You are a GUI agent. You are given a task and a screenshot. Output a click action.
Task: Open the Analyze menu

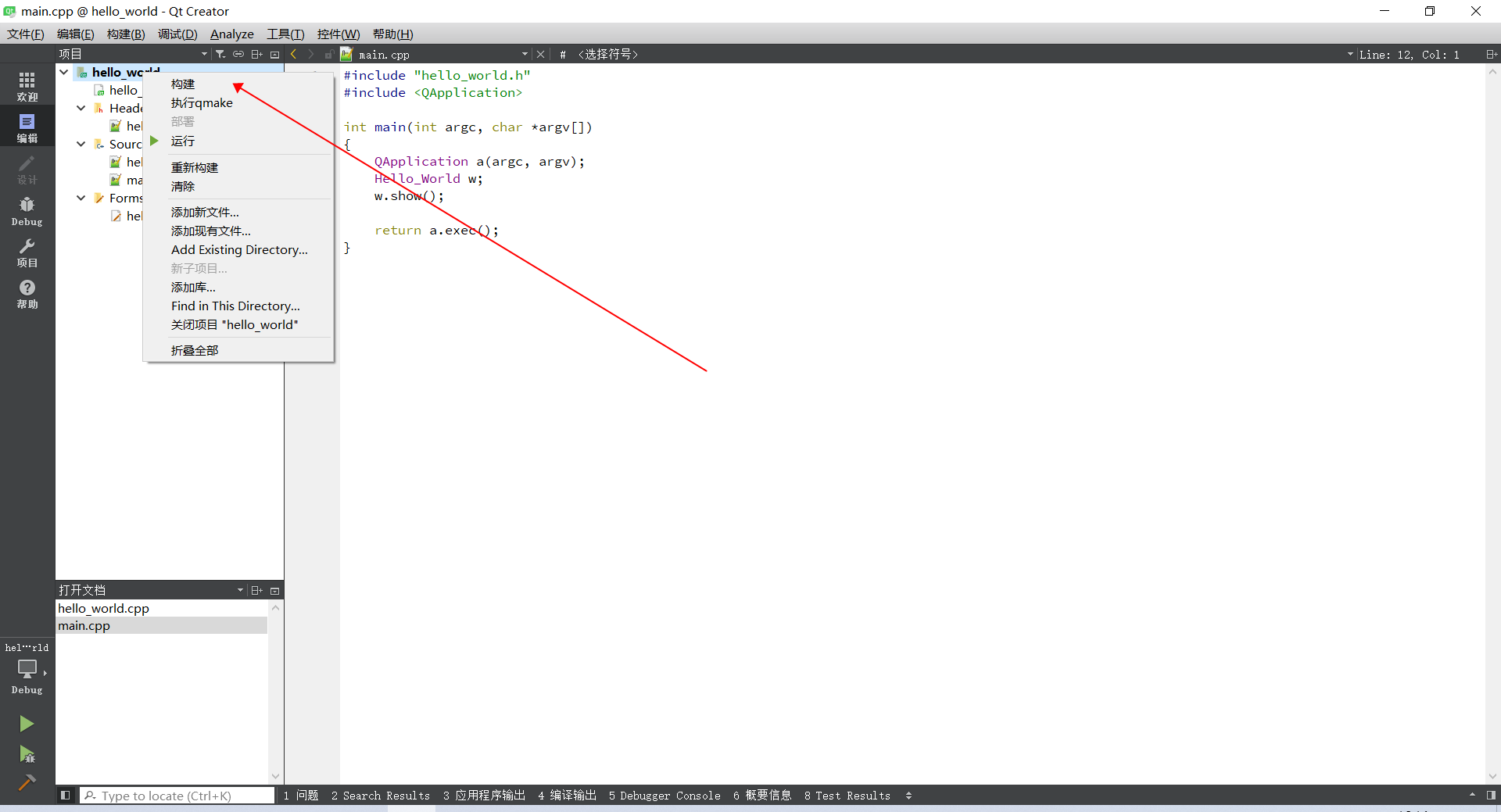tap(232, 34)
